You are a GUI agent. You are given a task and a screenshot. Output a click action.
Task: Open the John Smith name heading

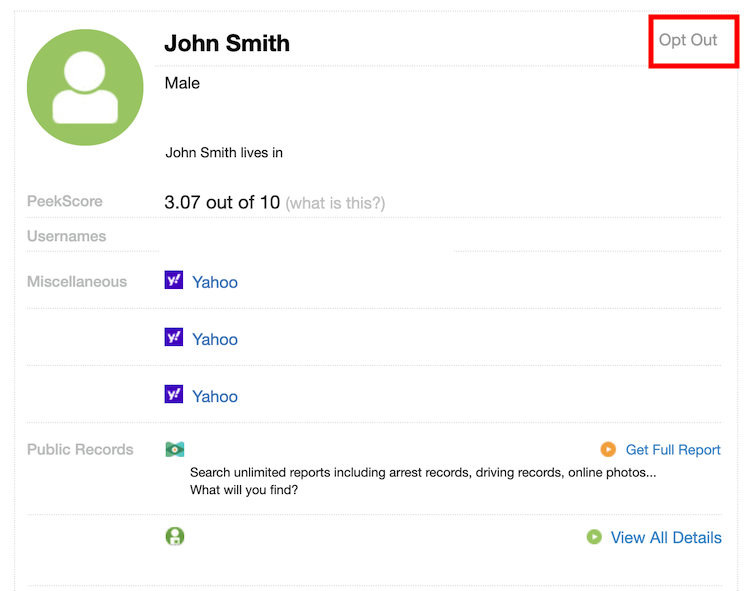[227, 43]
